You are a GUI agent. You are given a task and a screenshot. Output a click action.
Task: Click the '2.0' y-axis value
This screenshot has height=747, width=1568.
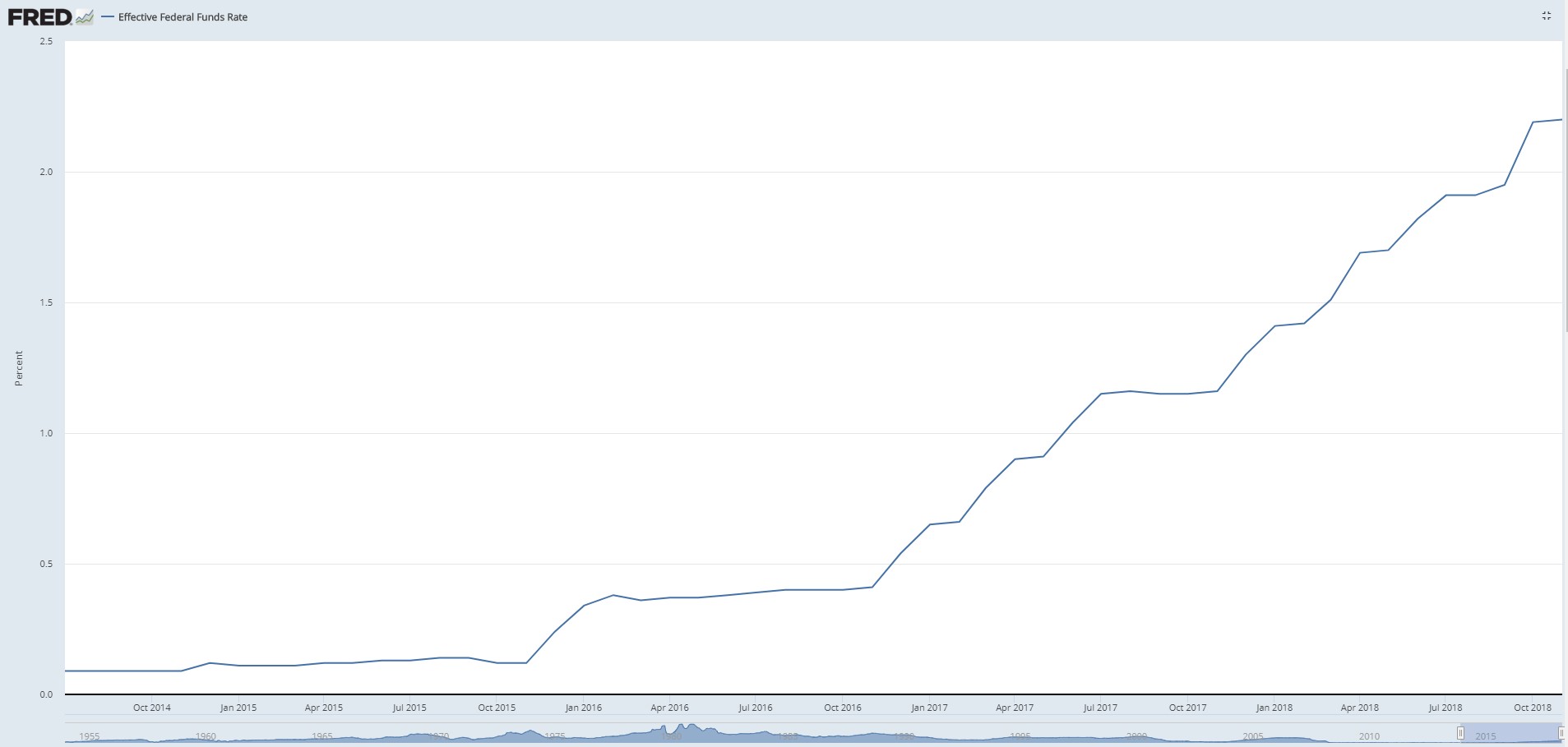coord(45,172)
